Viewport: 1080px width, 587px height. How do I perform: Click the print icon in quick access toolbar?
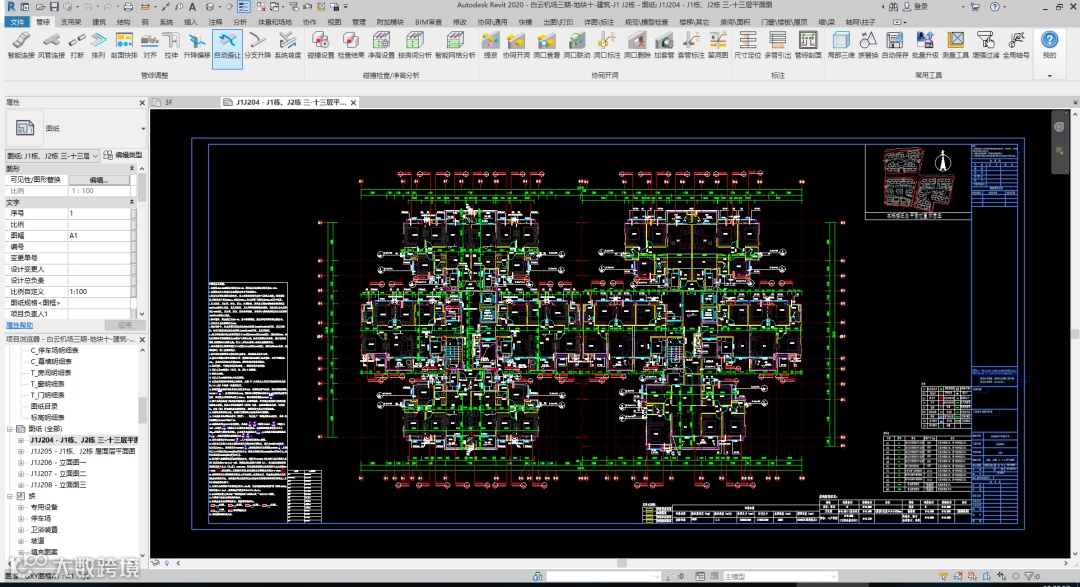tap(128, 7)
